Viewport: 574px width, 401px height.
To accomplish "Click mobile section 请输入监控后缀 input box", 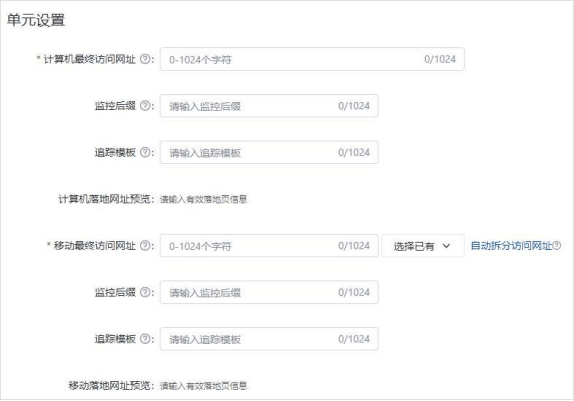I will [269, 292].
